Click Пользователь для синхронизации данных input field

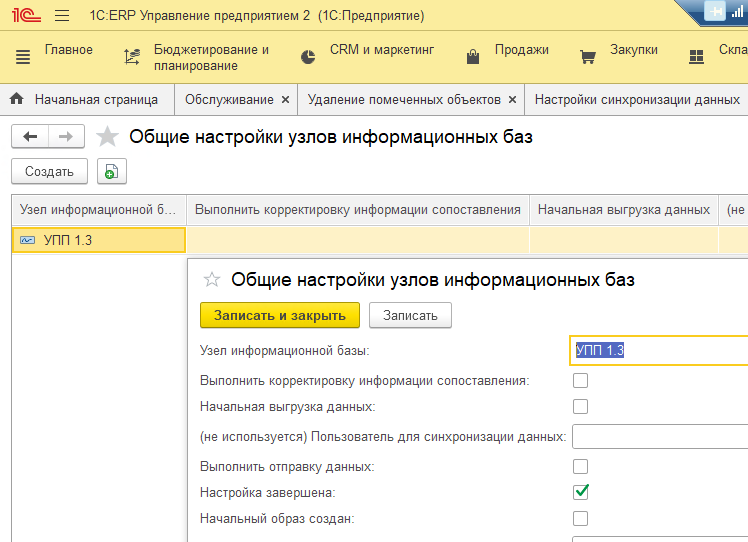tap(660, 437)
